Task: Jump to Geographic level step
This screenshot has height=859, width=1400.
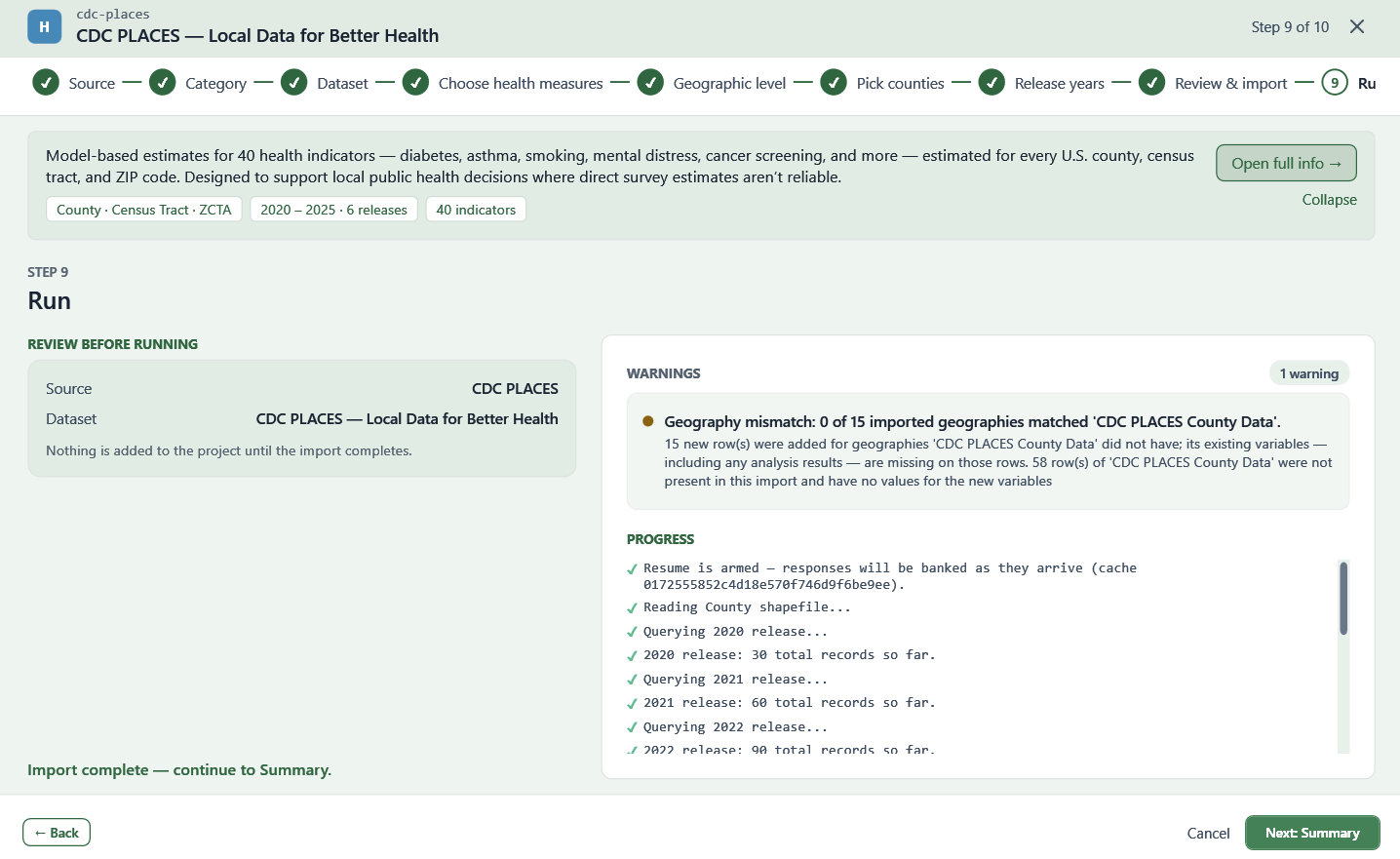Action: tap(729, 84)
